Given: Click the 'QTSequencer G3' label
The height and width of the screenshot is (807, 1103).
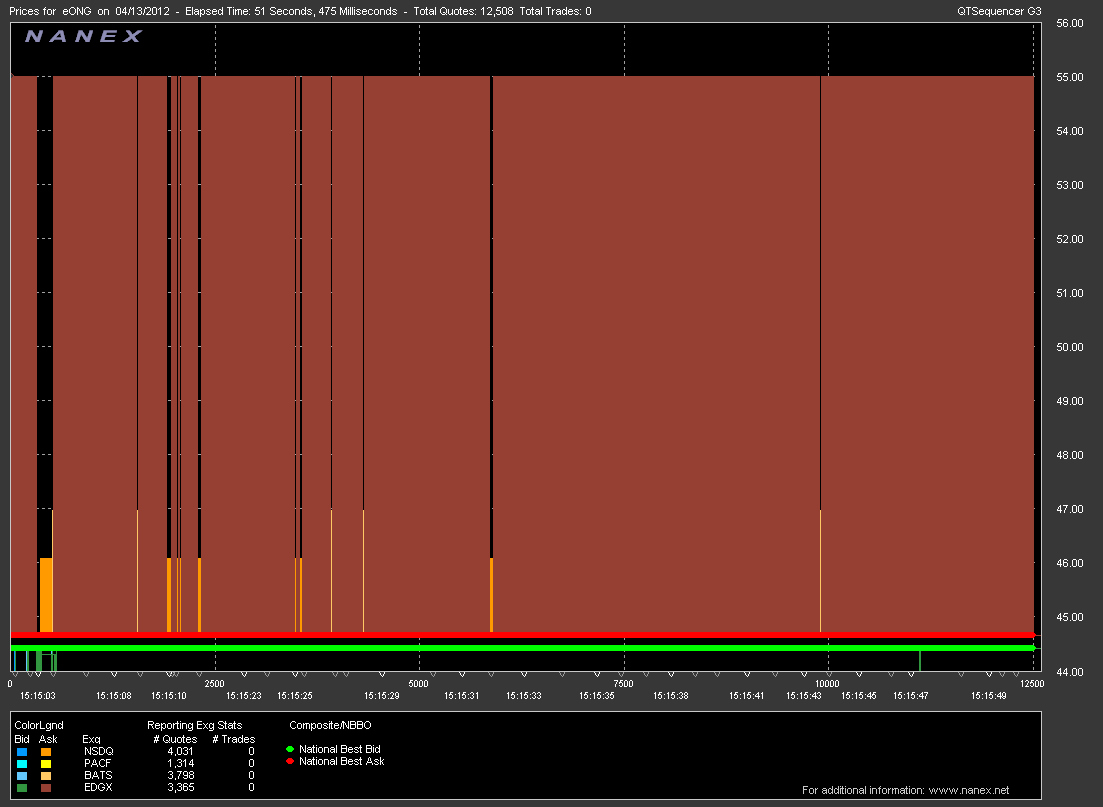Looking at the screenshot, I should click(999, 11).
